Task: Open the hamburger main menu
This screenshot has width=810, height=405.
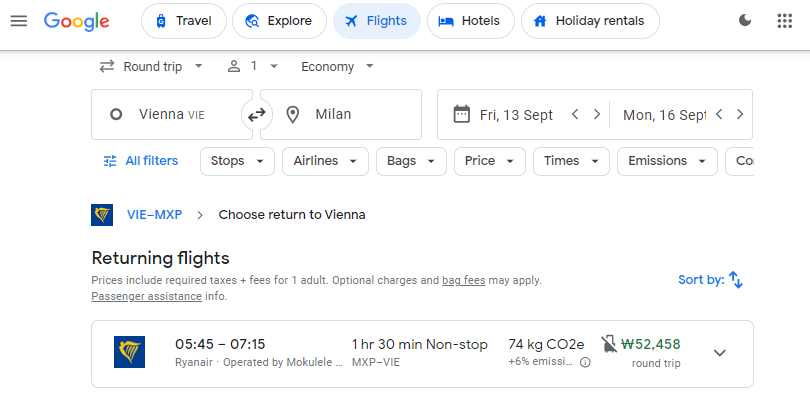Action: (19, 21)
